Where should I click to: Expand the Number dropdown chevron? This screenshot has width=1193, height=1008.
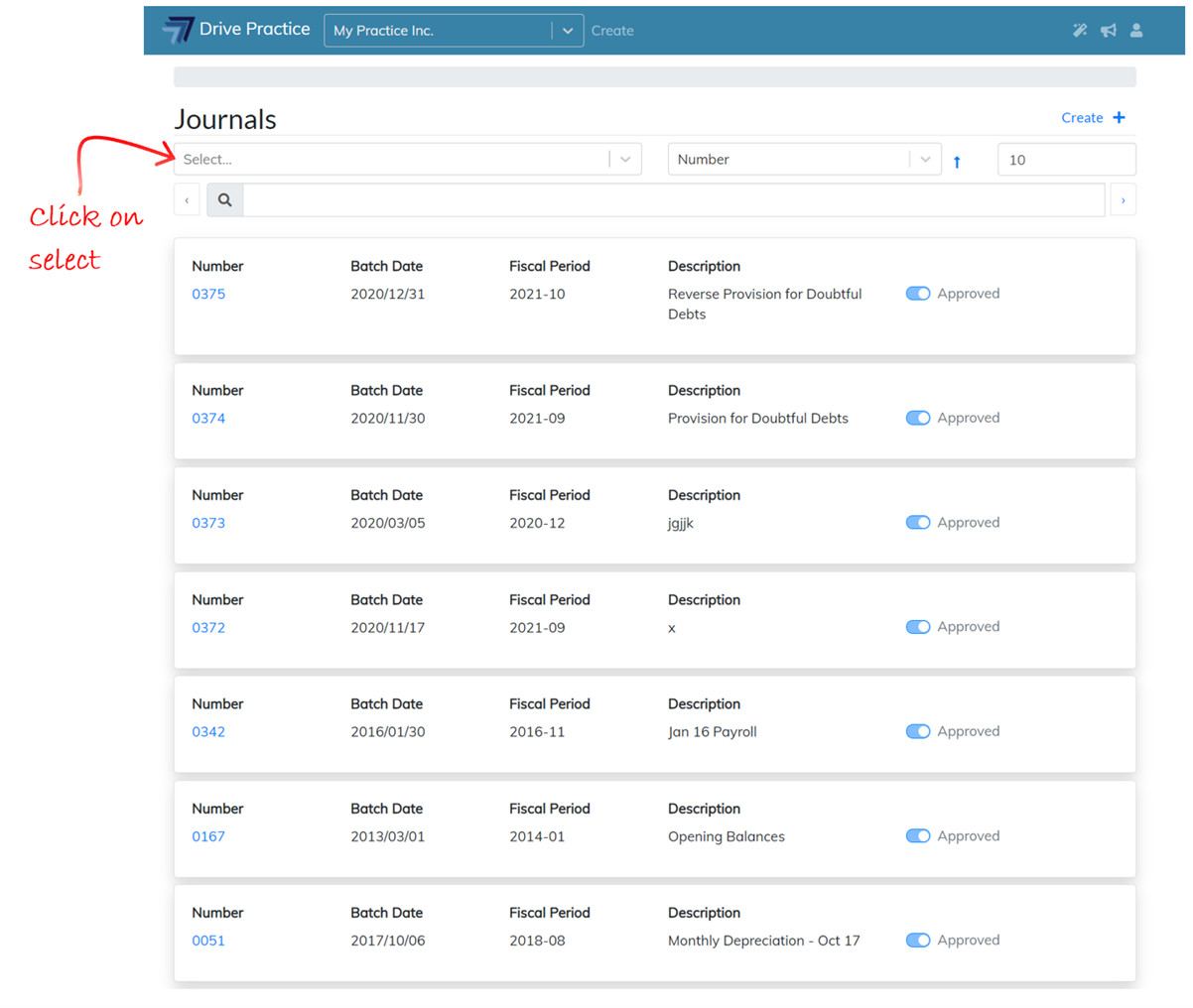(x=925, y=160)
